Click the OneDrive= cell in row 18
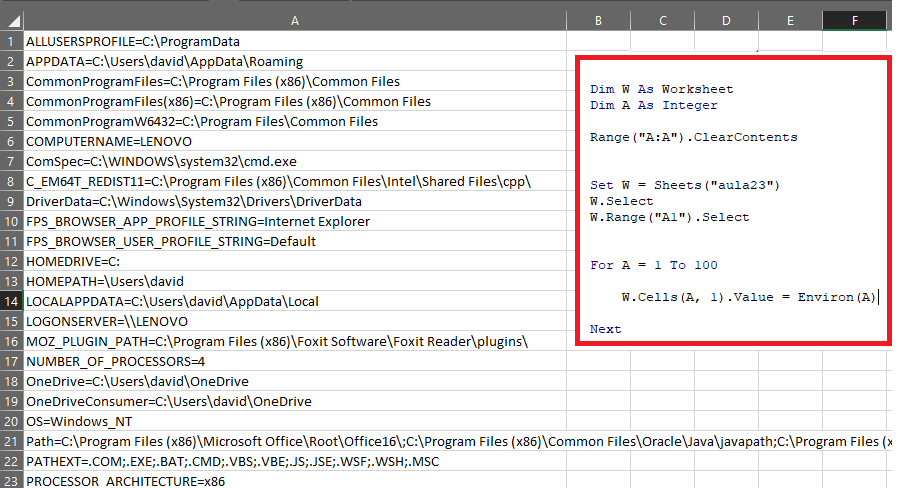 click(x=295, y=382)
